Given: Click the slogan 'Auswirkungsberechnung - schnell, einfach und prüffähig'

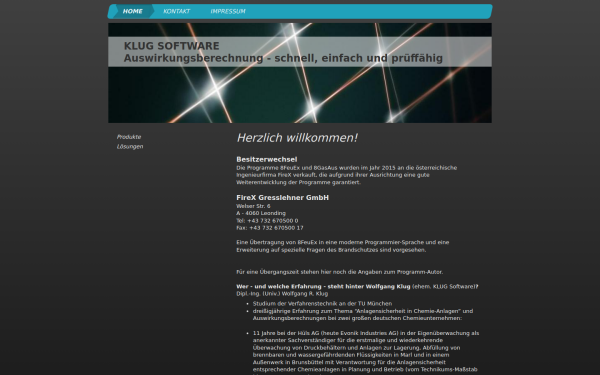Looking at the screenshot, I should (x=283, y=58).
